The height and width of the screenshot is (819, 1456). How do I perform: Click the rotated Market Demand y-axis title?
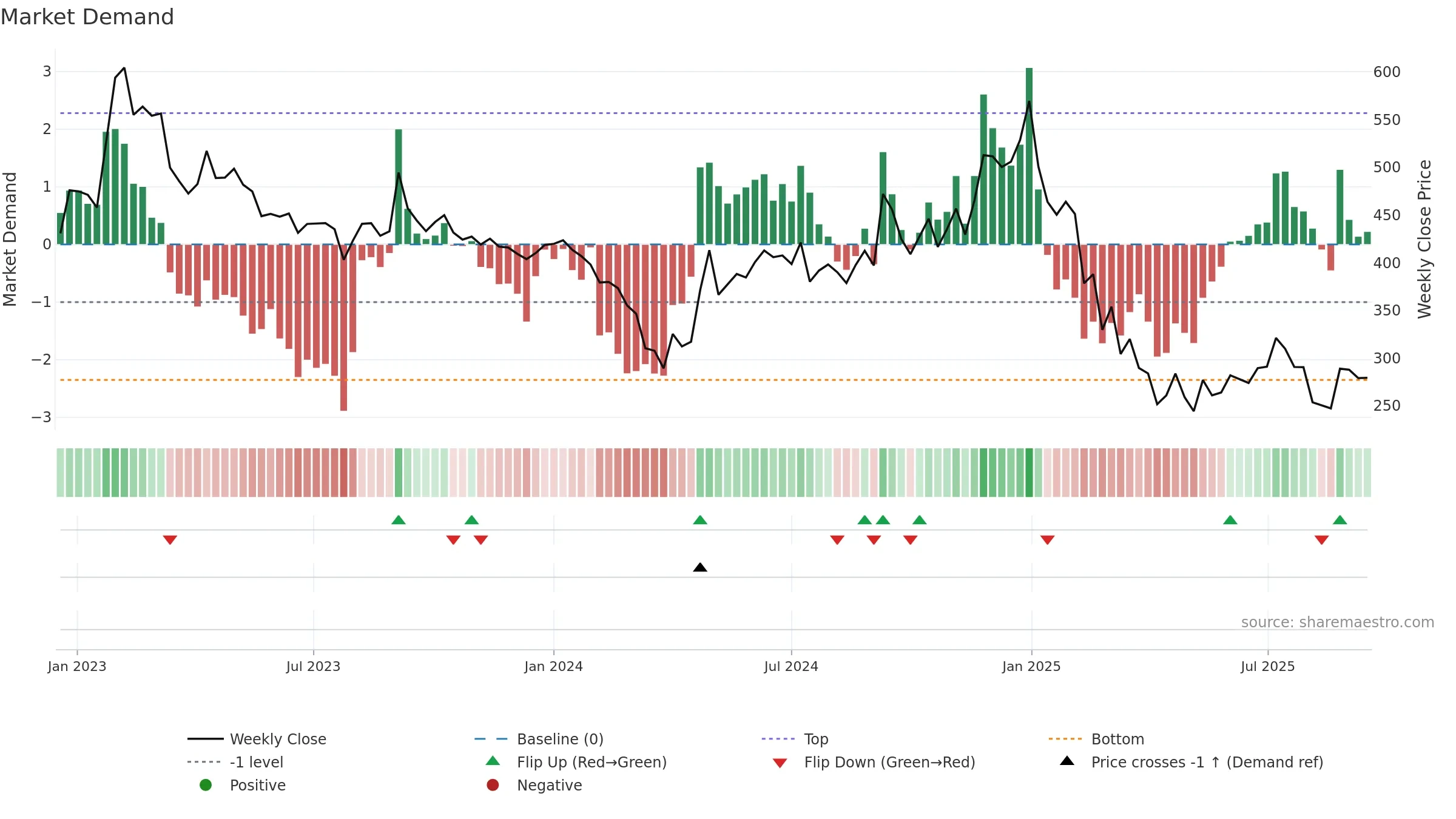pos(10,239)
